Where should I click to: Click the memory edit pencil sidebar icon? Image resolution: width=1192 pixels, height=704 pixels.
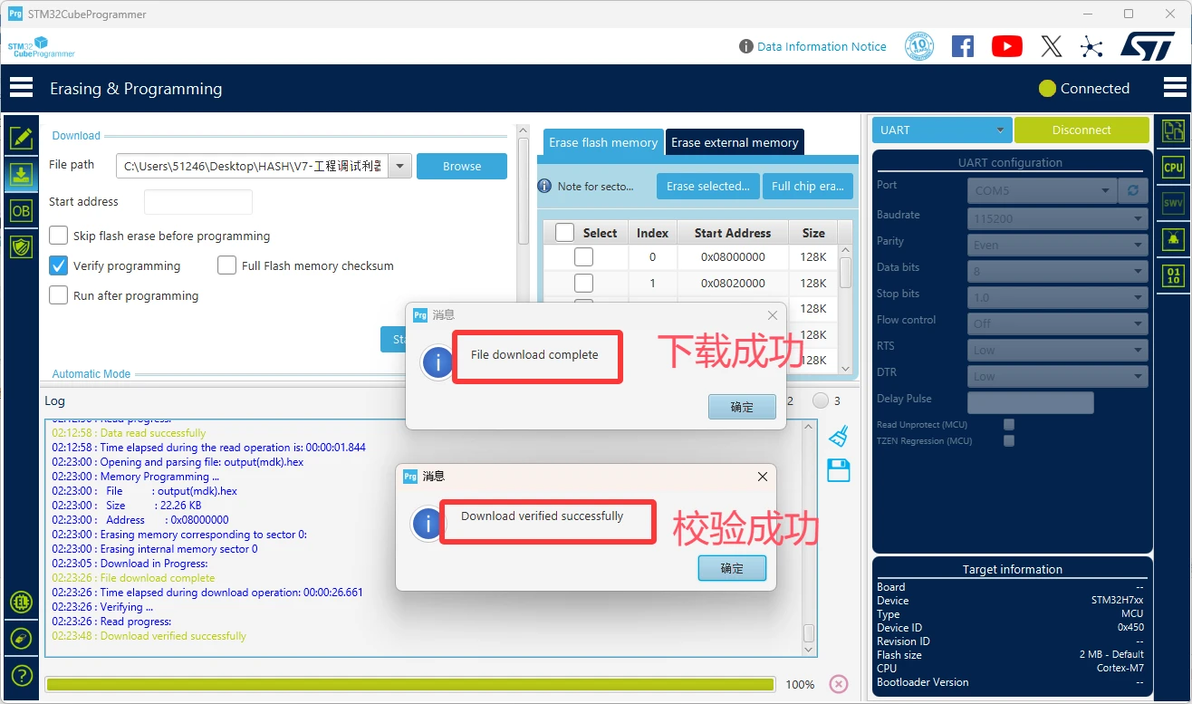coord(21,138)
